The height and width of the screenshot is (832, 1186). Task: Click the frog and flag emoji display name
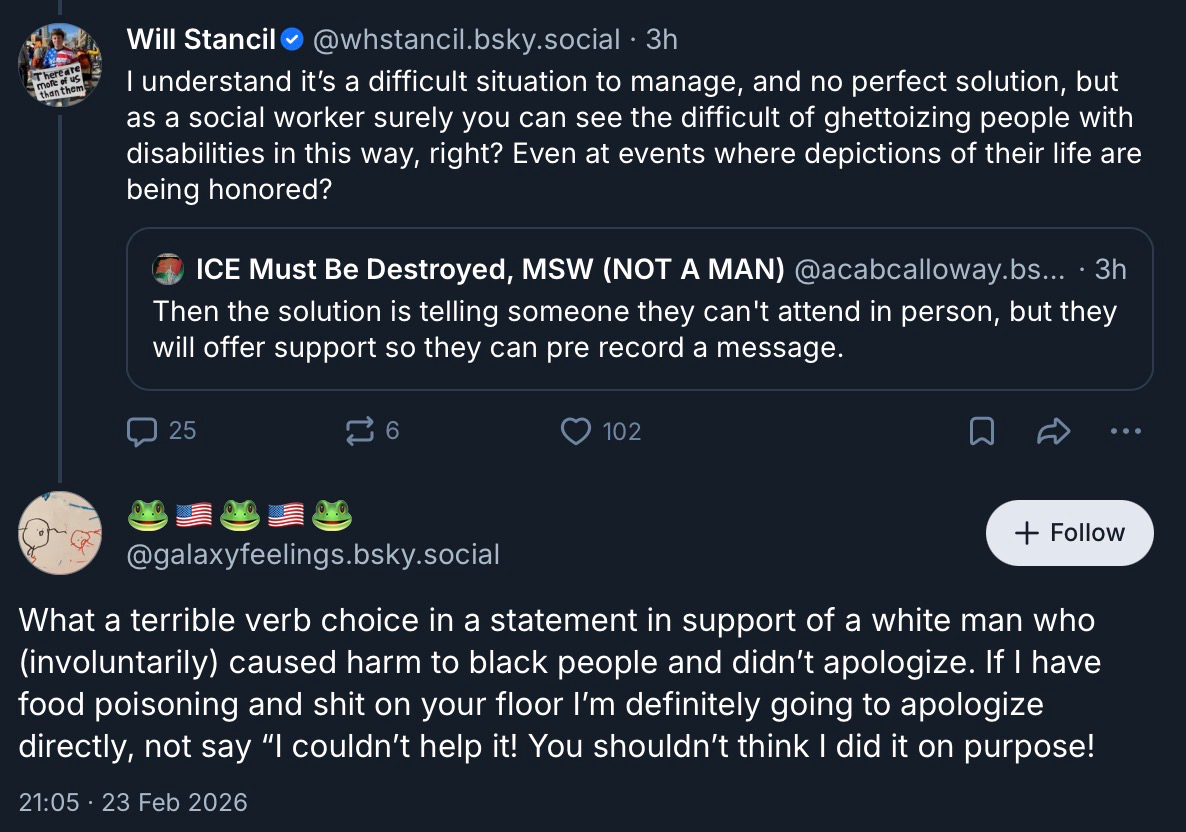(240, 516)
